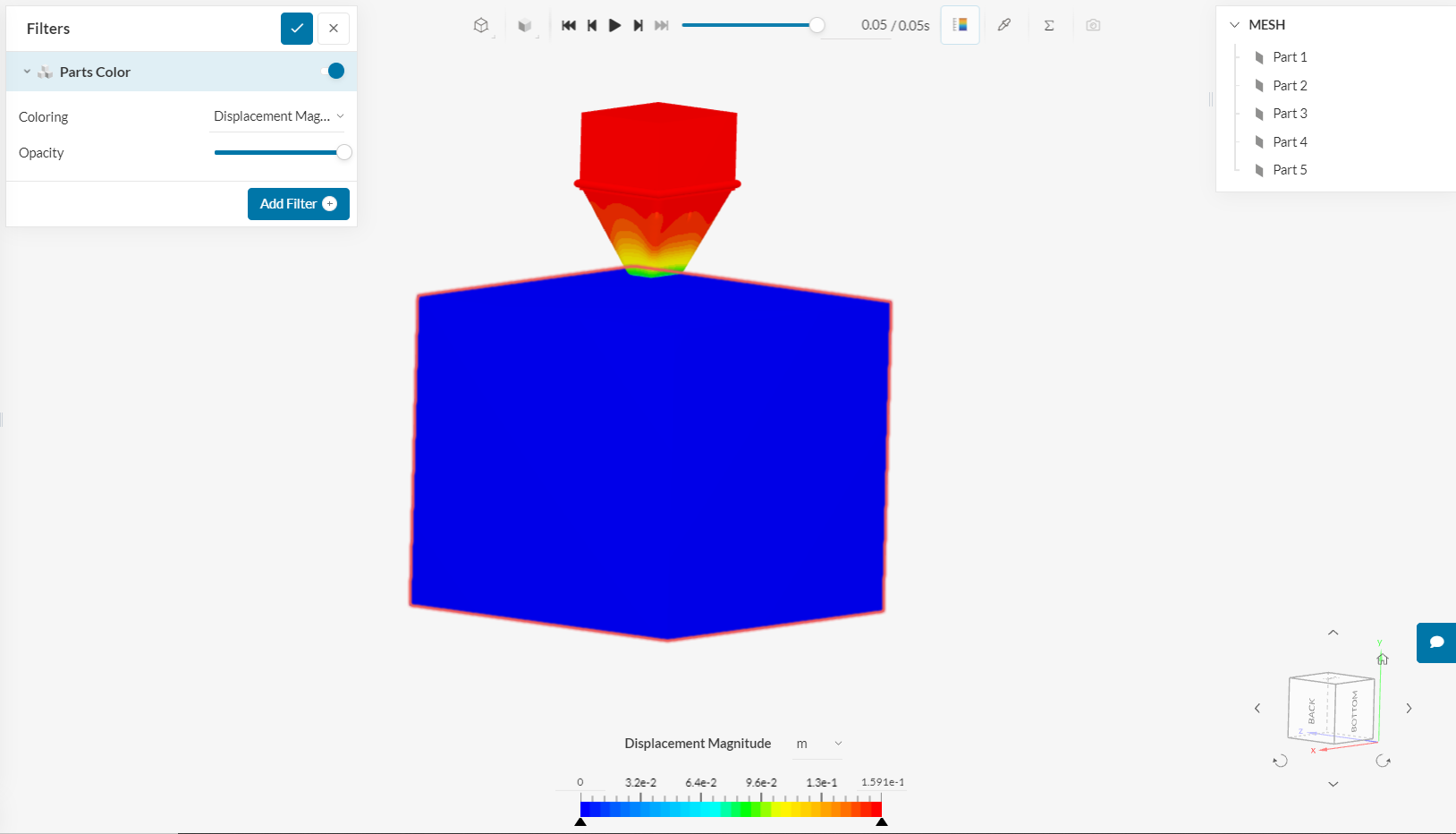Click the time step slider track
Screen dimensions: 1456x834
[749, 25]
